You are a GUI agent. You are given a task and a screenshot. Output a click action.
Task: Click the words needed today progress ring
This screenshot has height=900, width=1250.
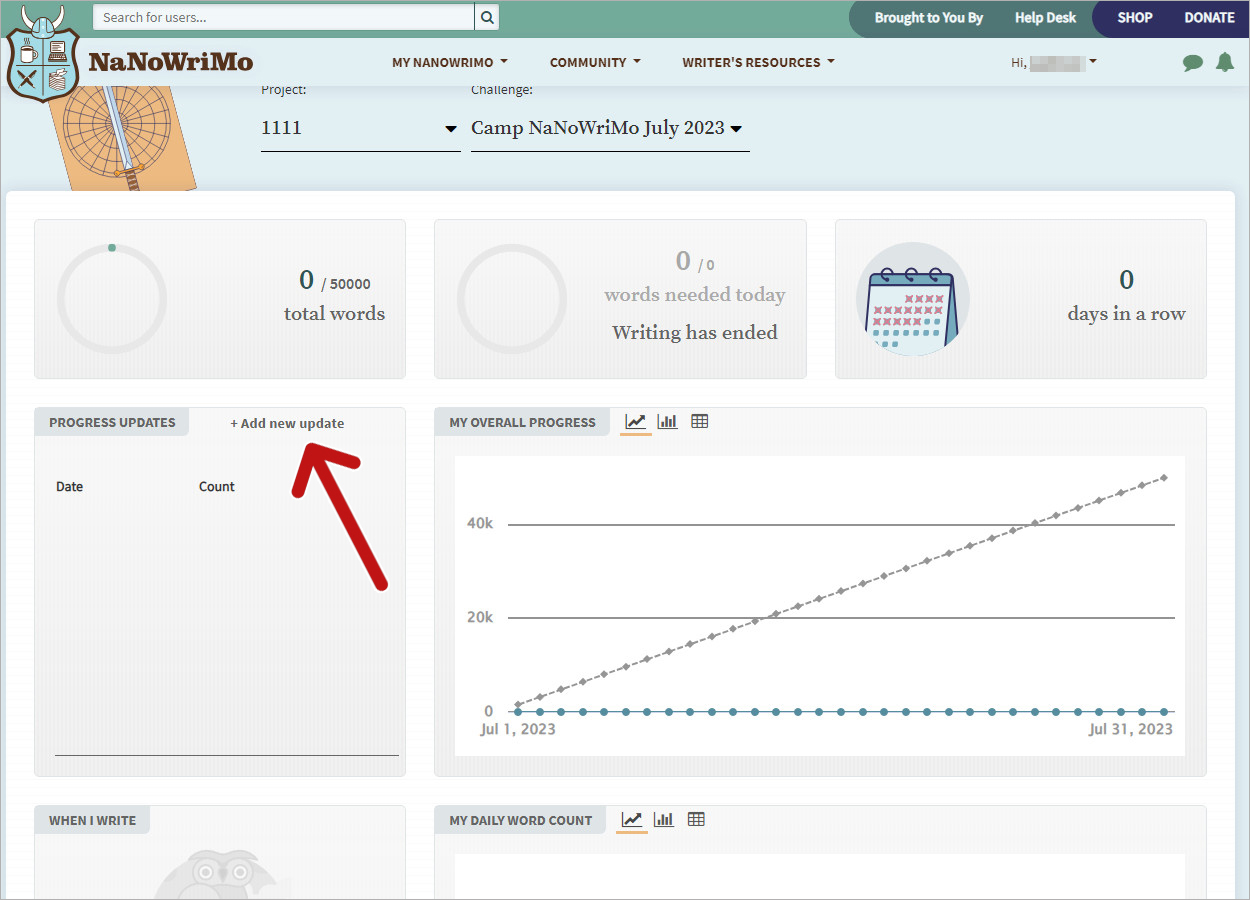point(512,298)
